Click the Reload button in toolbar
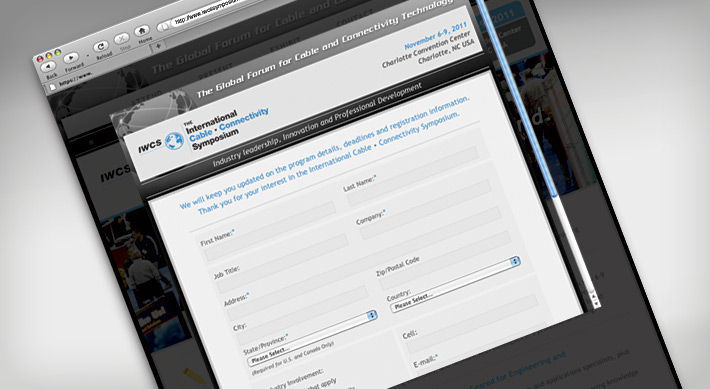Image resolution: width=710 pixels, height=389 pixels. (101, 46)
